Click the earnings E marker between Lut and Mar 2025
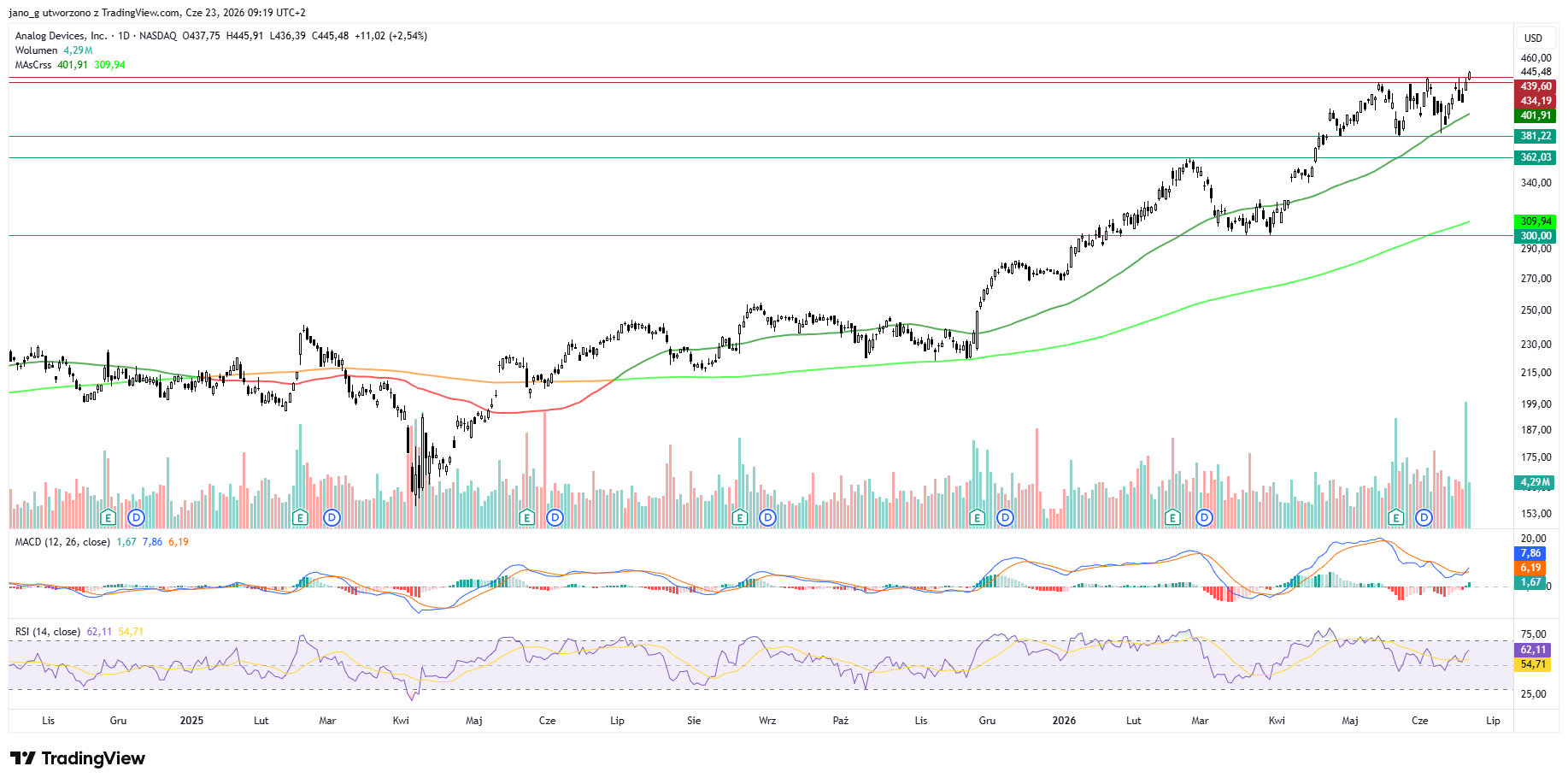The image size is (1568, 784). point(300,517)
